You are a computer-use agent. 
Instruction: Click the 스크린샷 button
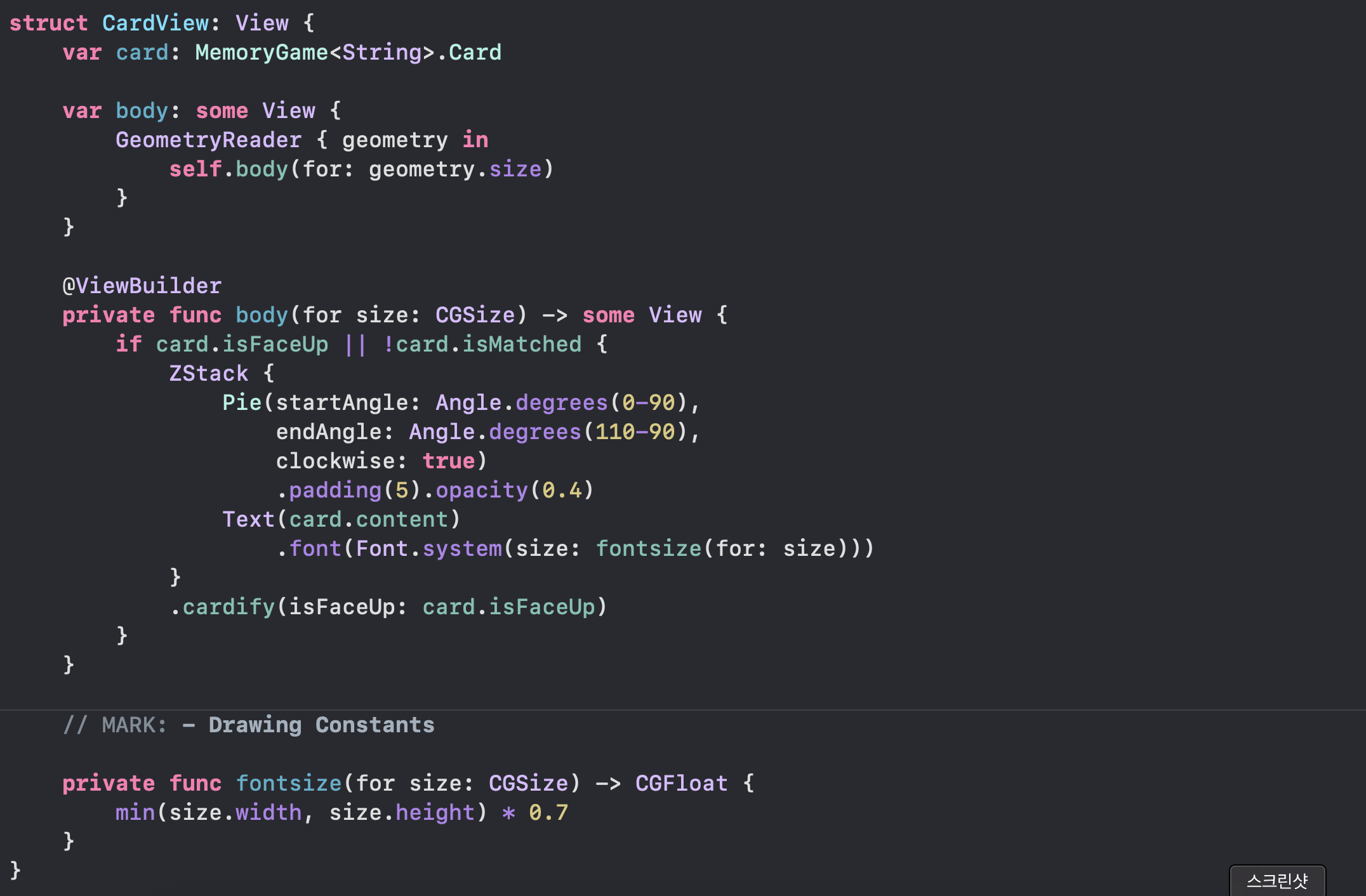click(x=1276, y=880)
